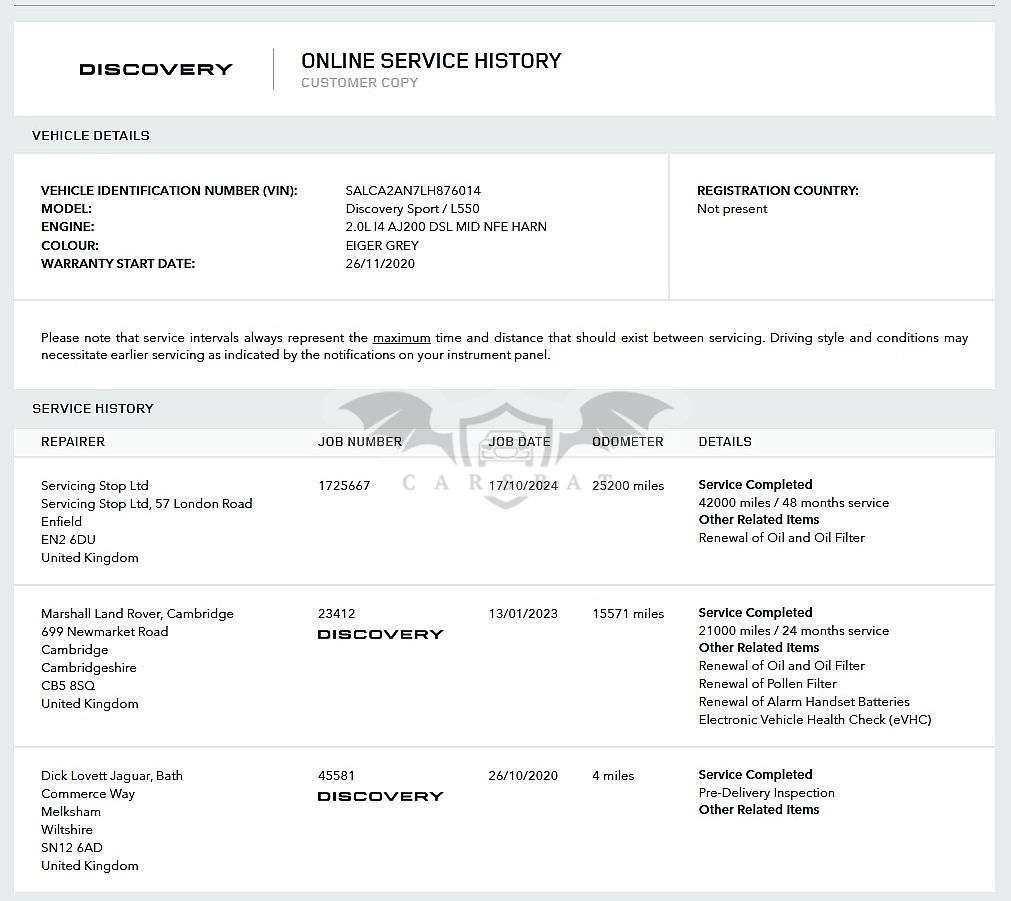Click the Pre-Delivery Inspection detail
Screen dimensions: 1011x901
coord(767,793)
